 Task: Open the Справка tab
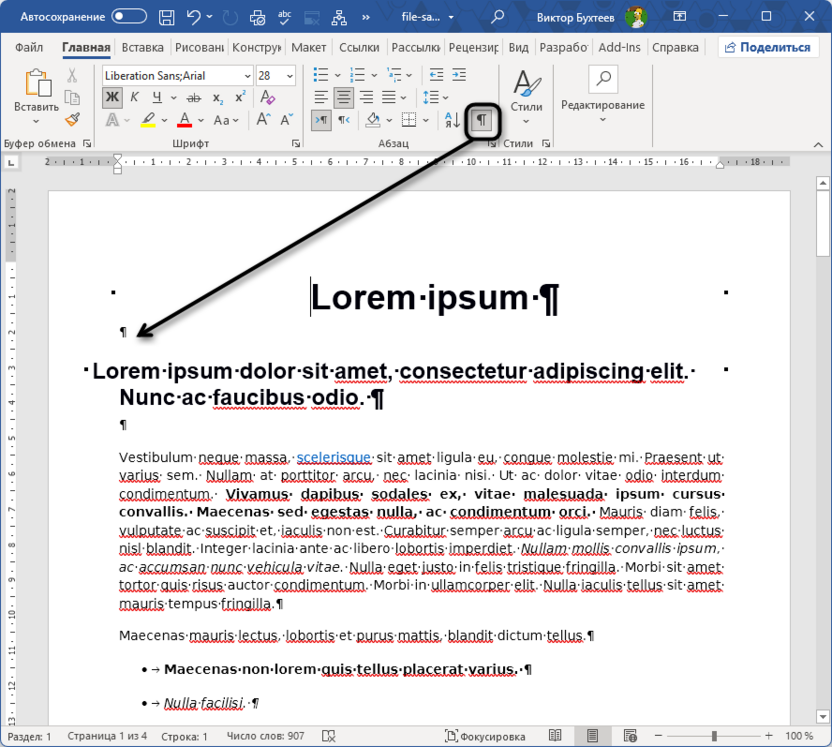(675, 47)
